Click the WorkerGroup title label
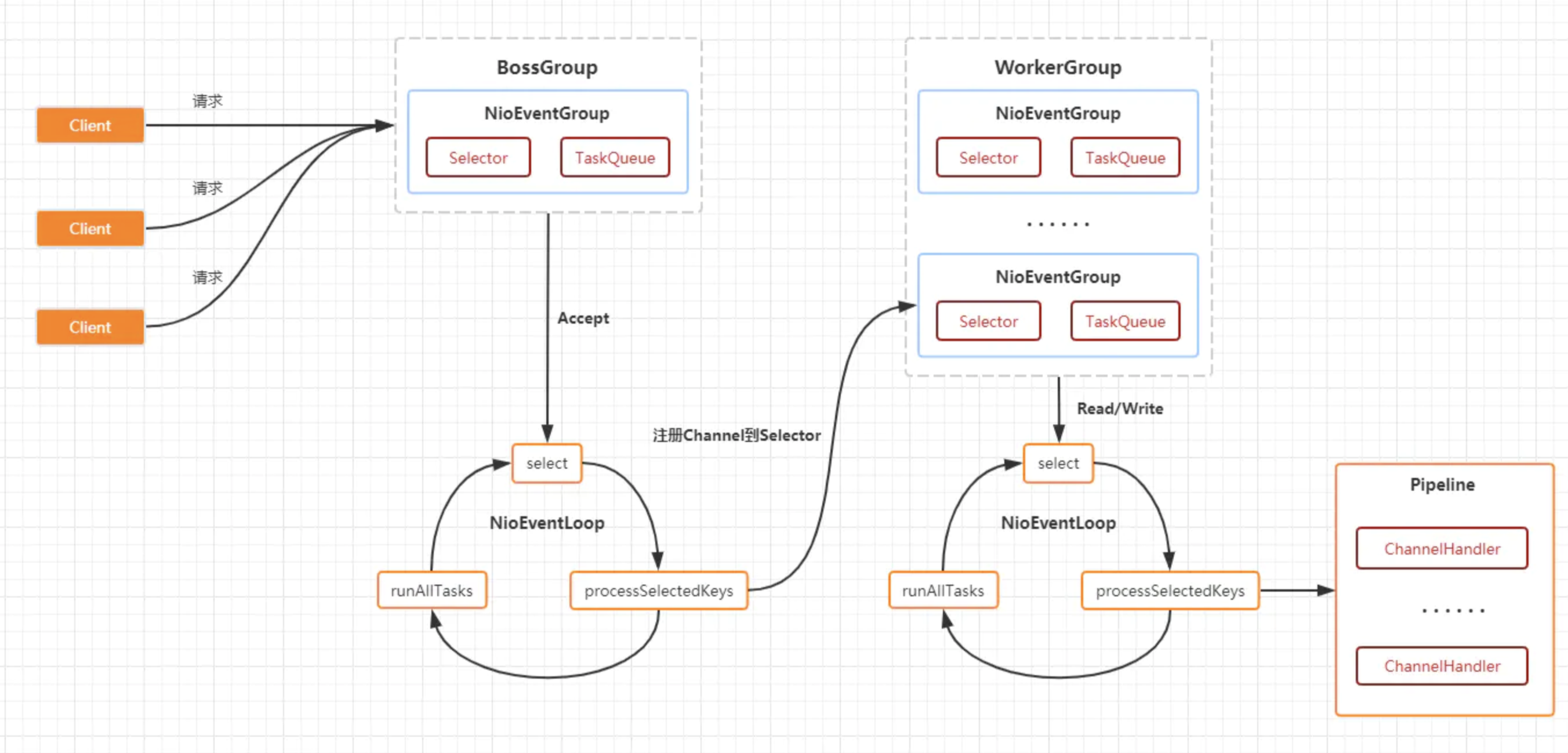 (x=1058, y=67)
